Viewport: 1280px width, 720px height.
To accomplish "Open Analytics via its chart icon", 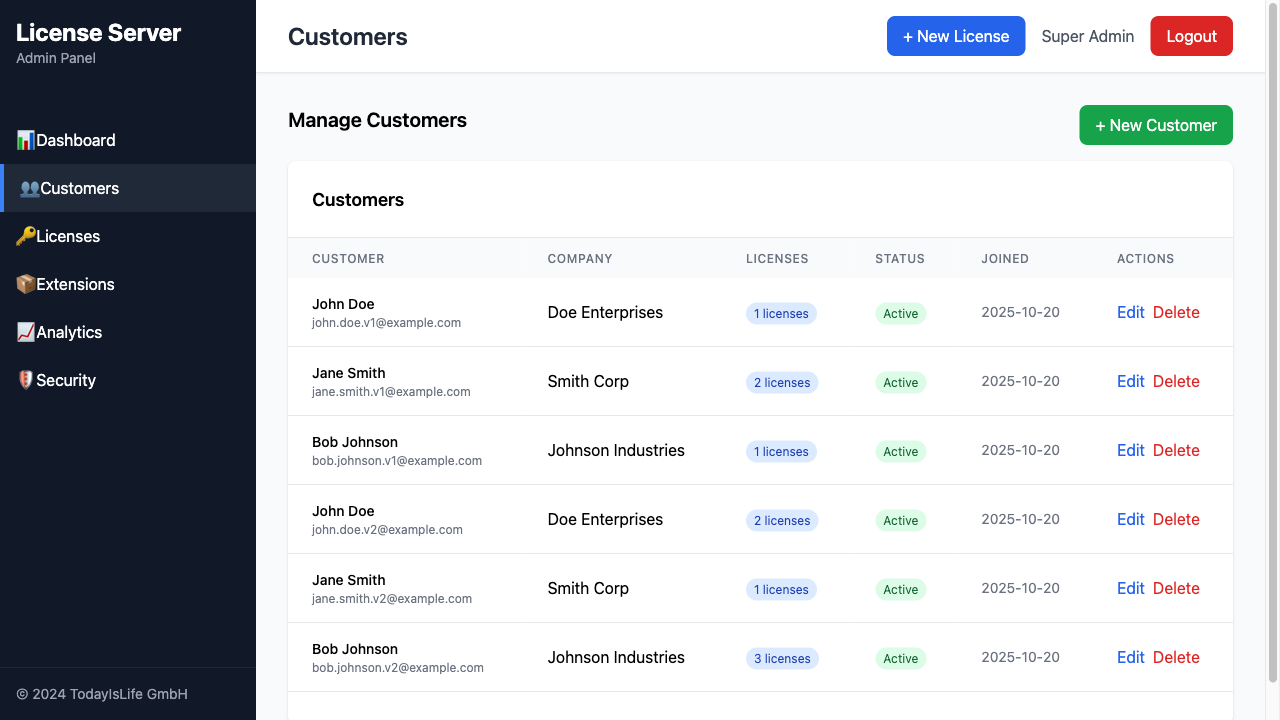I will (24, 332).
